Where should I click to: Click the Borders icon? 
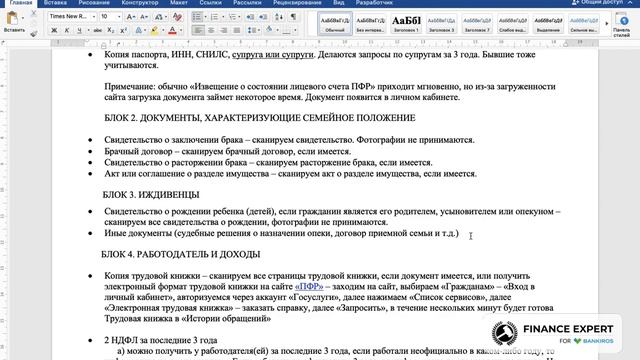pos(287,30)
